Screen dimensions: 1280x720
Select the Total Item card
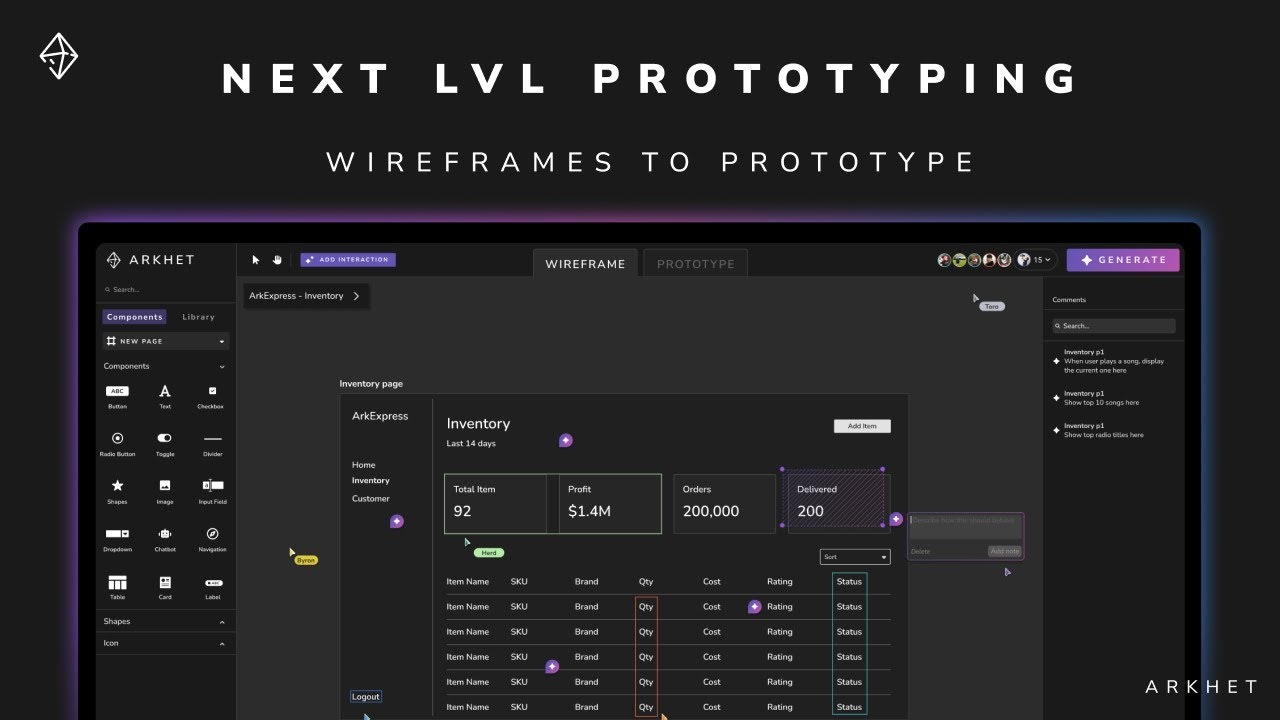pos(496,503)
